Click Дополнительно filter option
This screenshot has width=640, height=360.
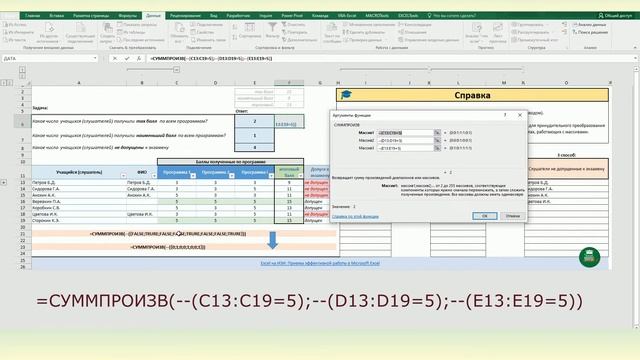click(299, 40)
